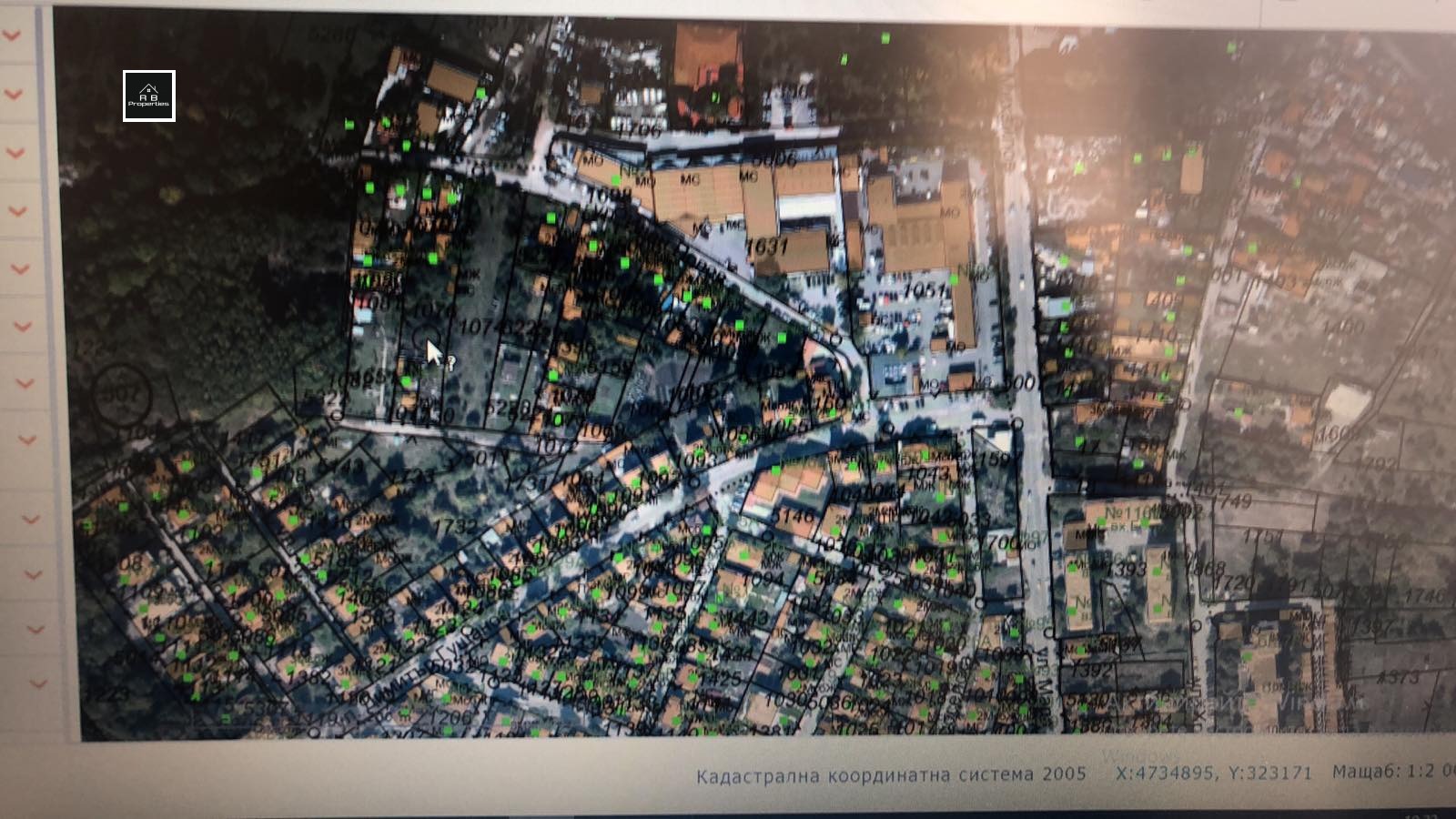Expand the second red chevron from top
Screen dimensions: 1456x819
pos(13,94)
